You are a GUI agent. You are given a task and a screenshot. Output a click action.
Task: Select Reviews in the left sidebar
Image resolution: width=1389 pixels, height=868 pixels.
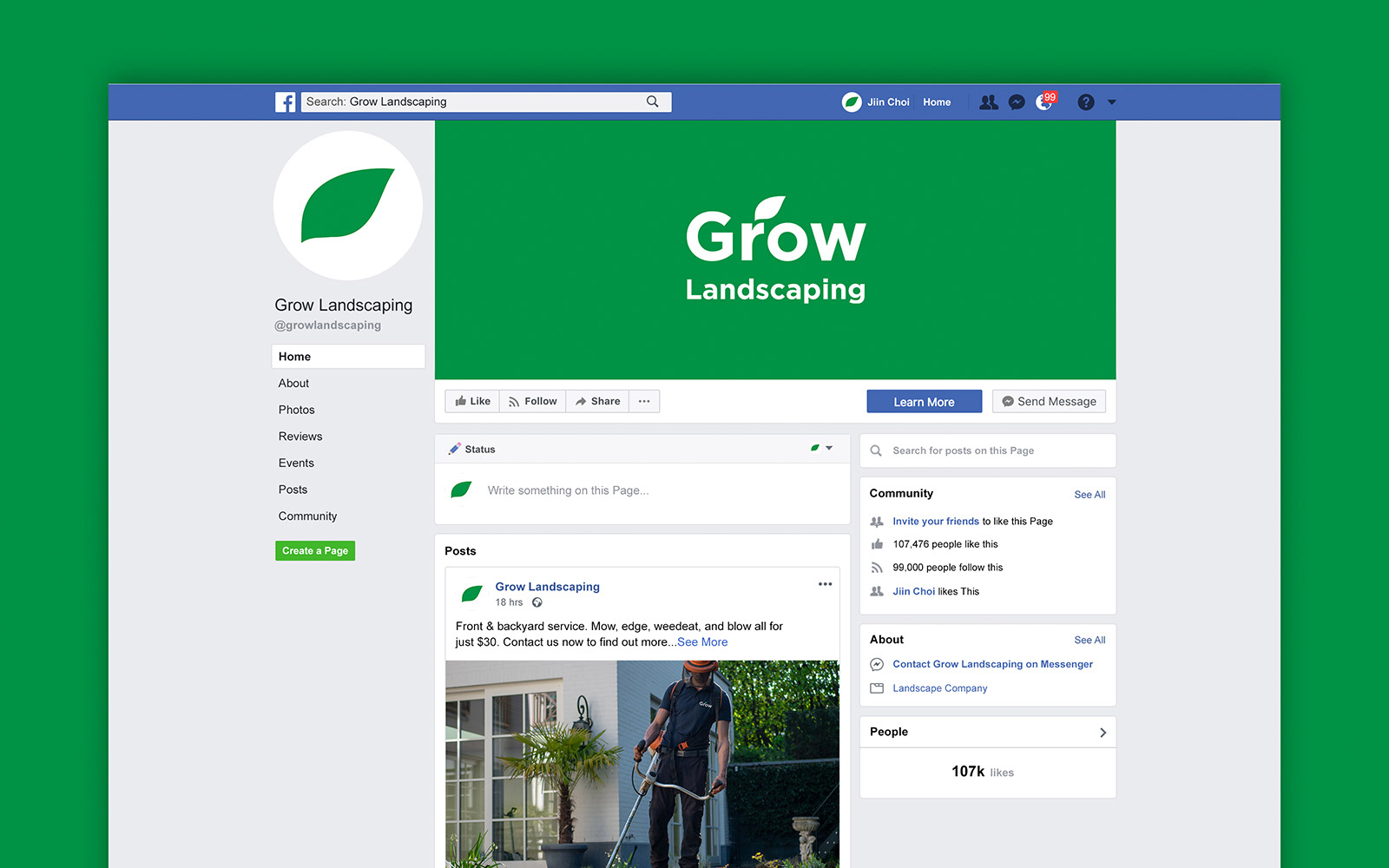(x=300, y=437)
